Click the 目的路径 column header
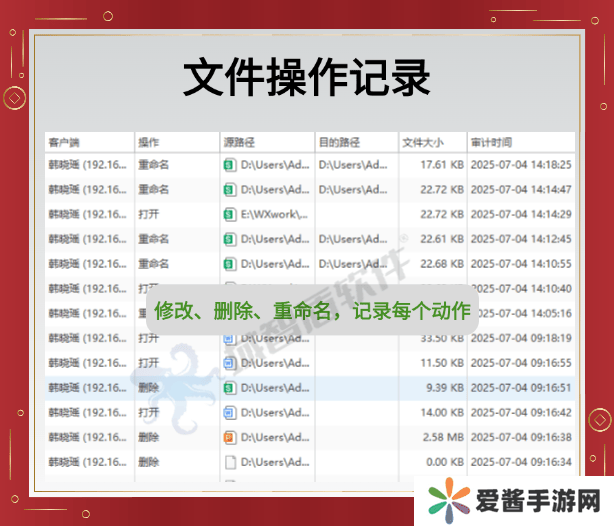Screen dimensions: 614x526 click(338, 142)
